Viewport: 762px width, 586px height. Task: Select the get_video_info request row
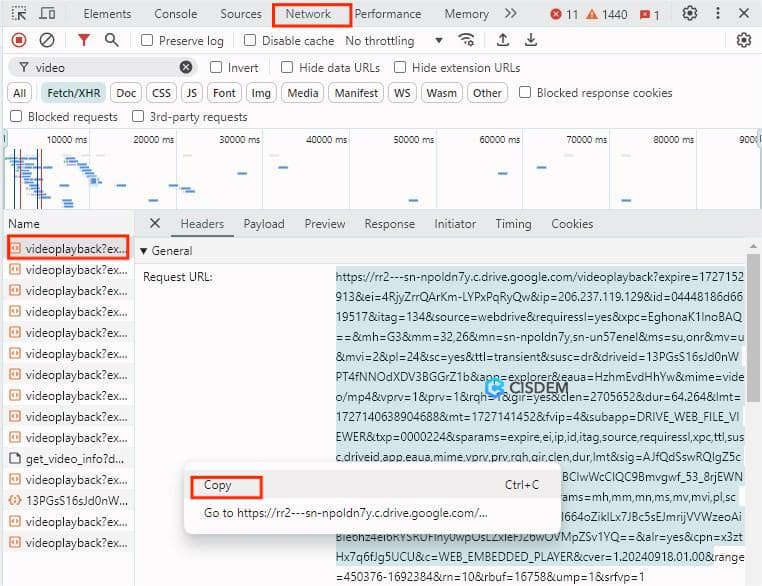click(x=68, y=459)
